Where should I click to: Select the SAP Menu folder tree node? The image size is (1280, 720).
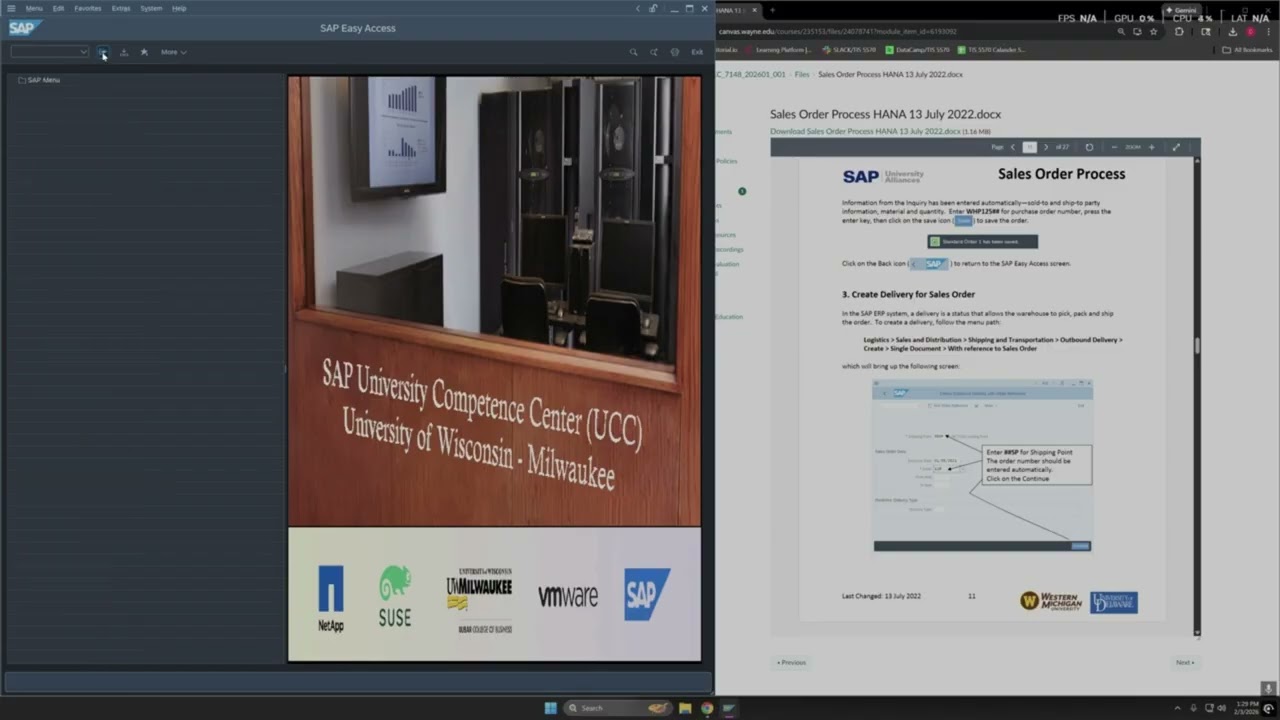(39, 80)
